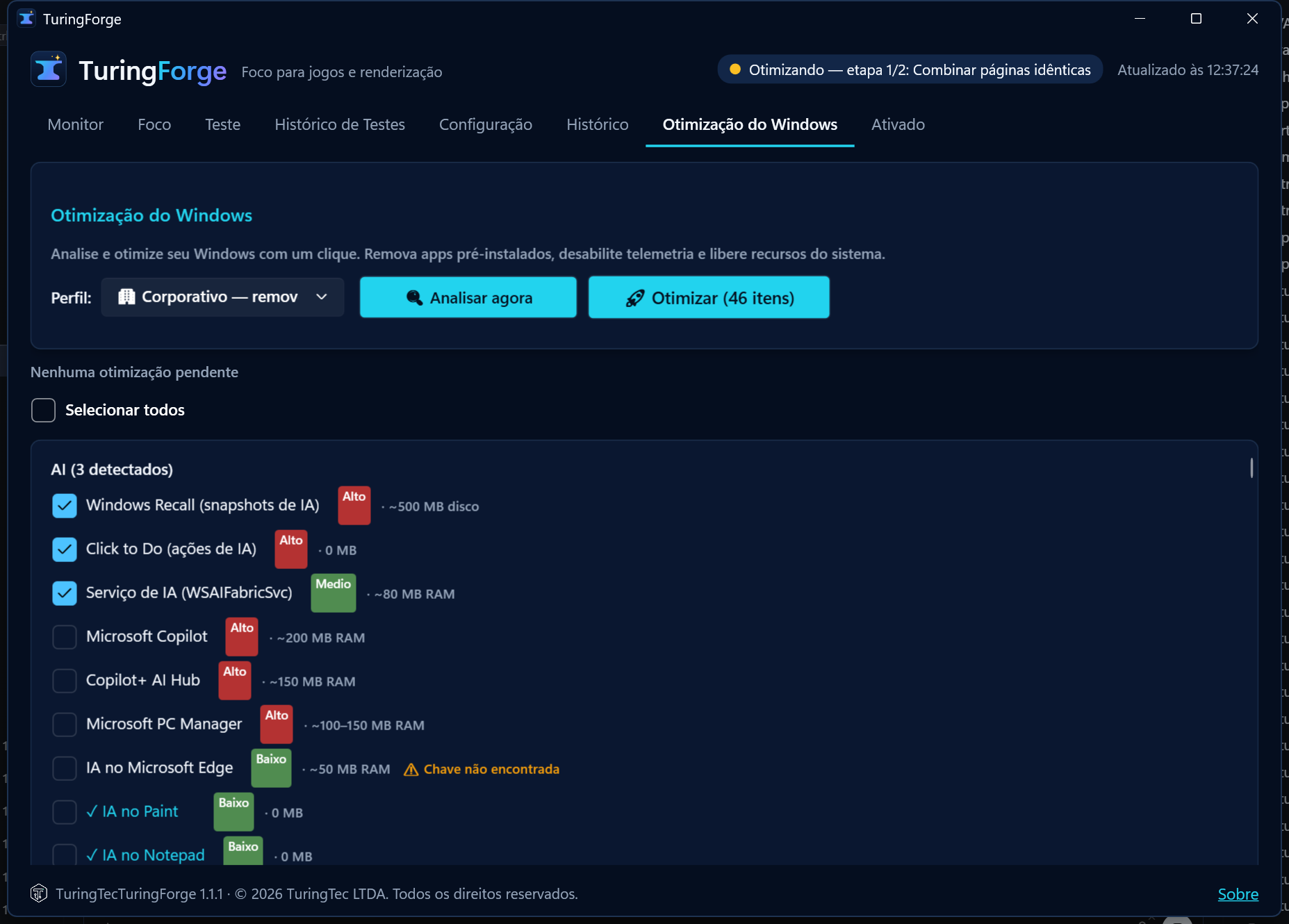Screen dimensions: 1289x924
Task: Click the Otimizando etapa 1/2 status pill
Action: pyautogui.click(x=910, y=69)
